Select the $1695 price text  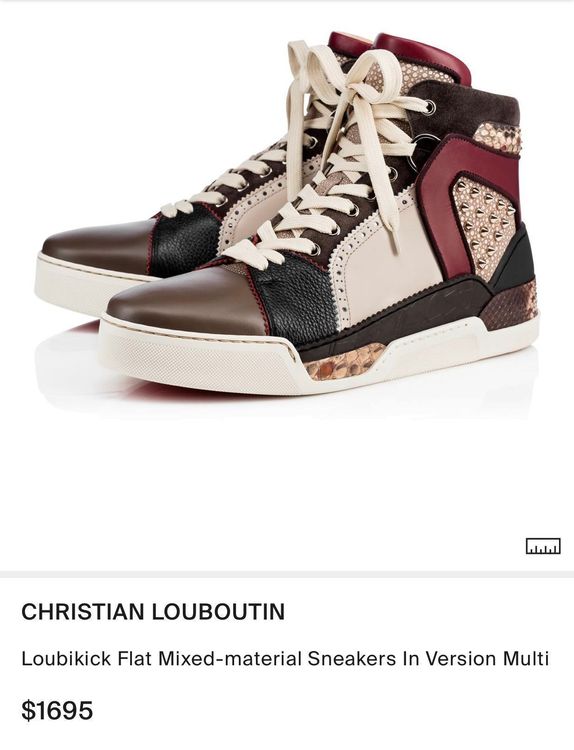click(57, 710)
